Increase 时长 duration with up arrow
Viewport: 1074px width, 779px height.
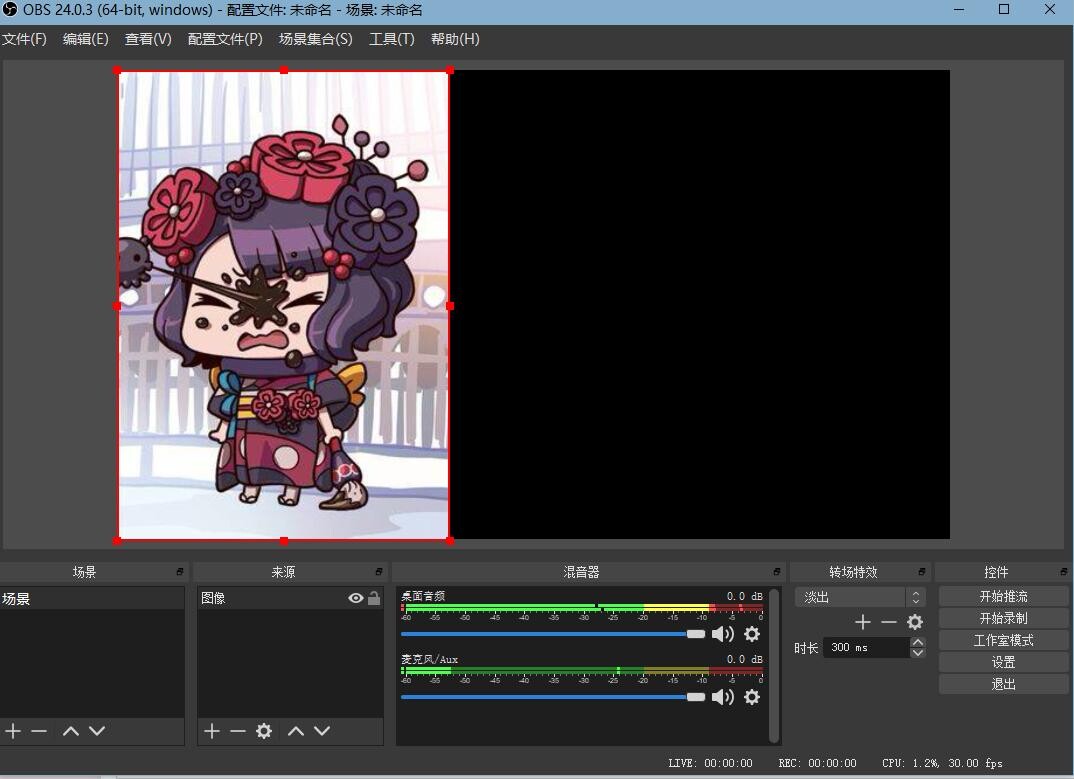pyautogui.click(x=918, y=642)
